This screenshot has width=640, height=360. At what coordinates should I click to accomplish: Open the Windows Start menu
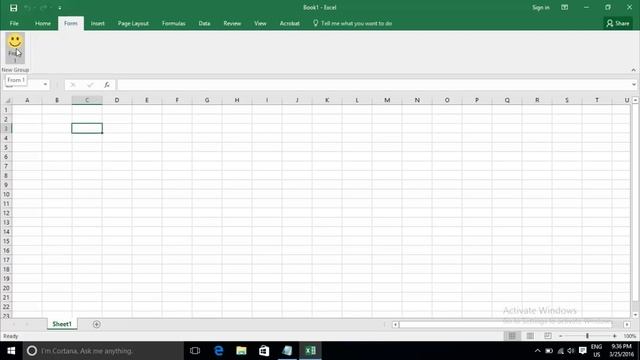click(x=11, y=351)
